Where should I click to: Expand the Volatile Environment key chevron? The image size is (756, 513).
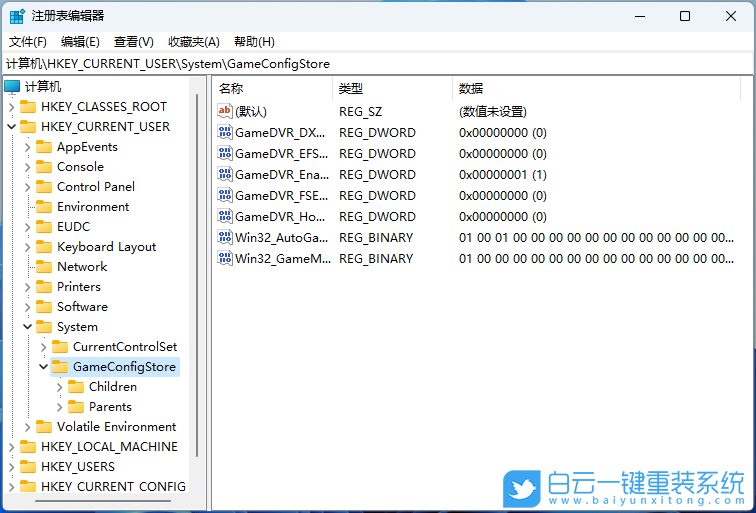(27, 427)
